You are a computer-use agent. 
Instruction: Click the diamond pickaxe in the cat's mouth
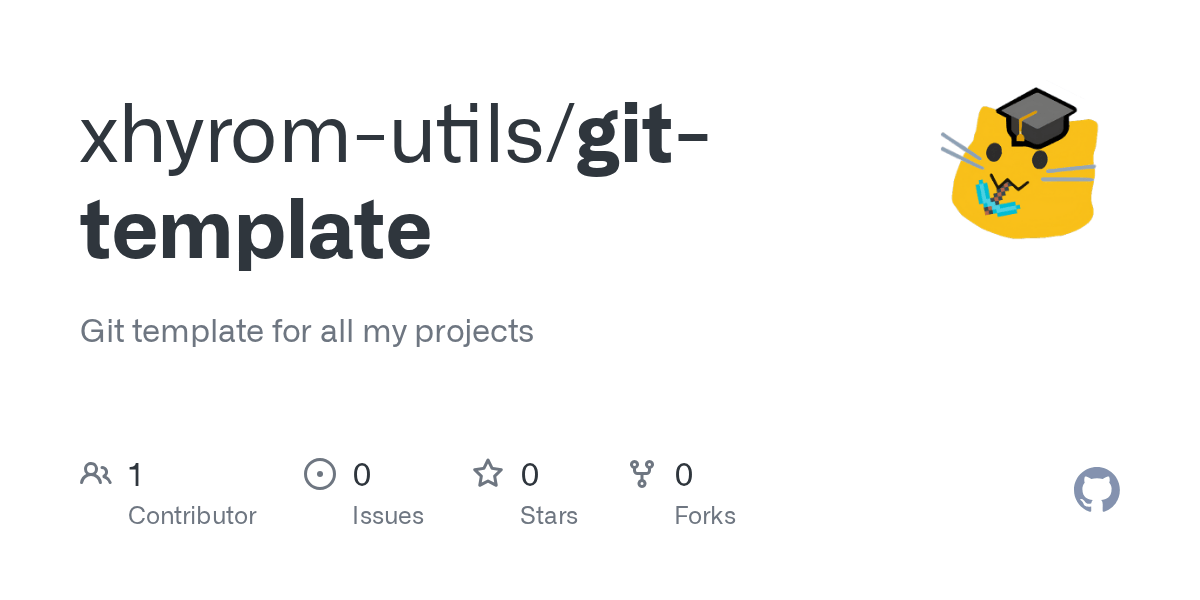pyautogui.click(x=998, y=197)
